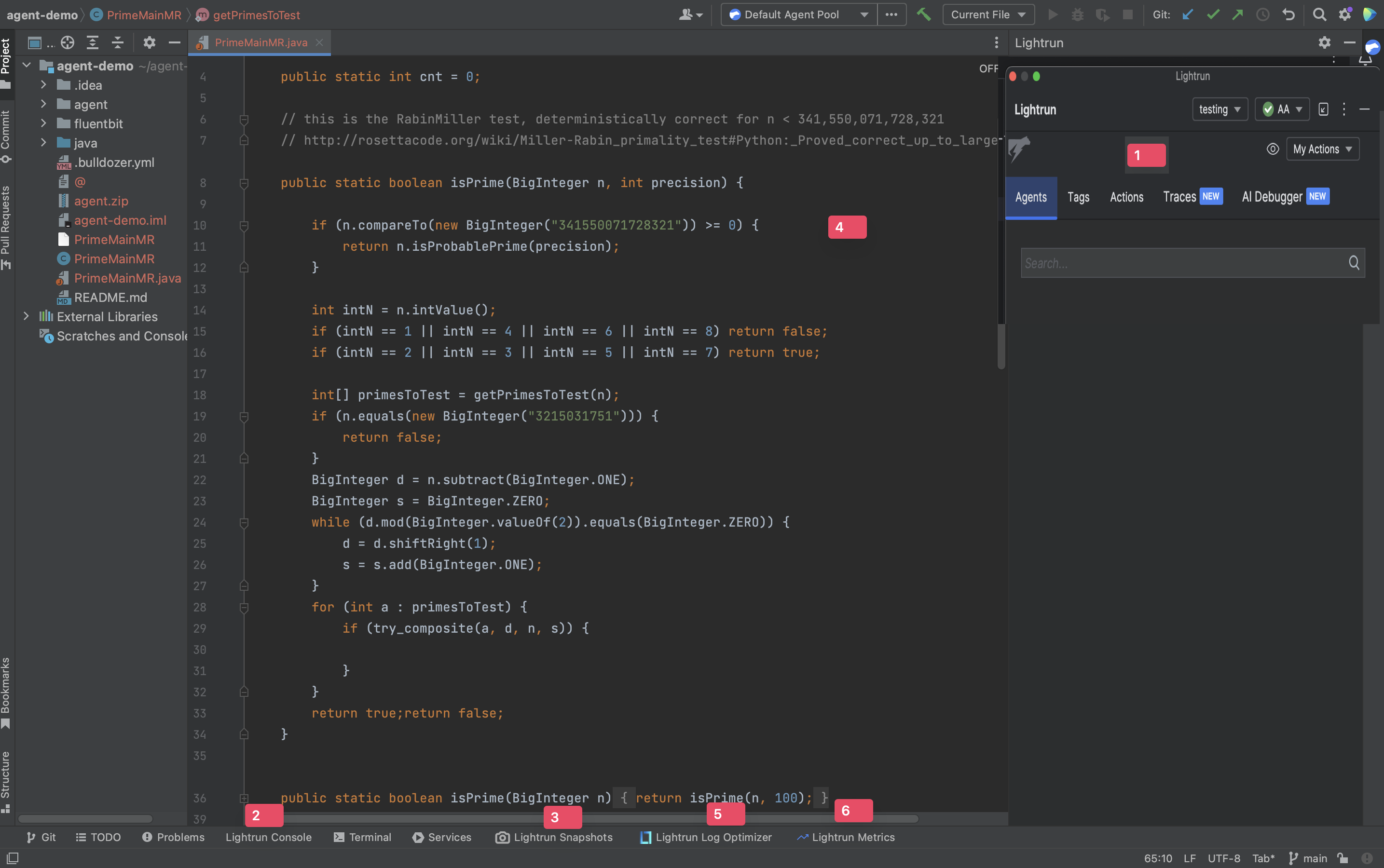Open Search Everywhere magnifier icon
Viewport: 1384px width, 868px height.
coord(1319,14)
